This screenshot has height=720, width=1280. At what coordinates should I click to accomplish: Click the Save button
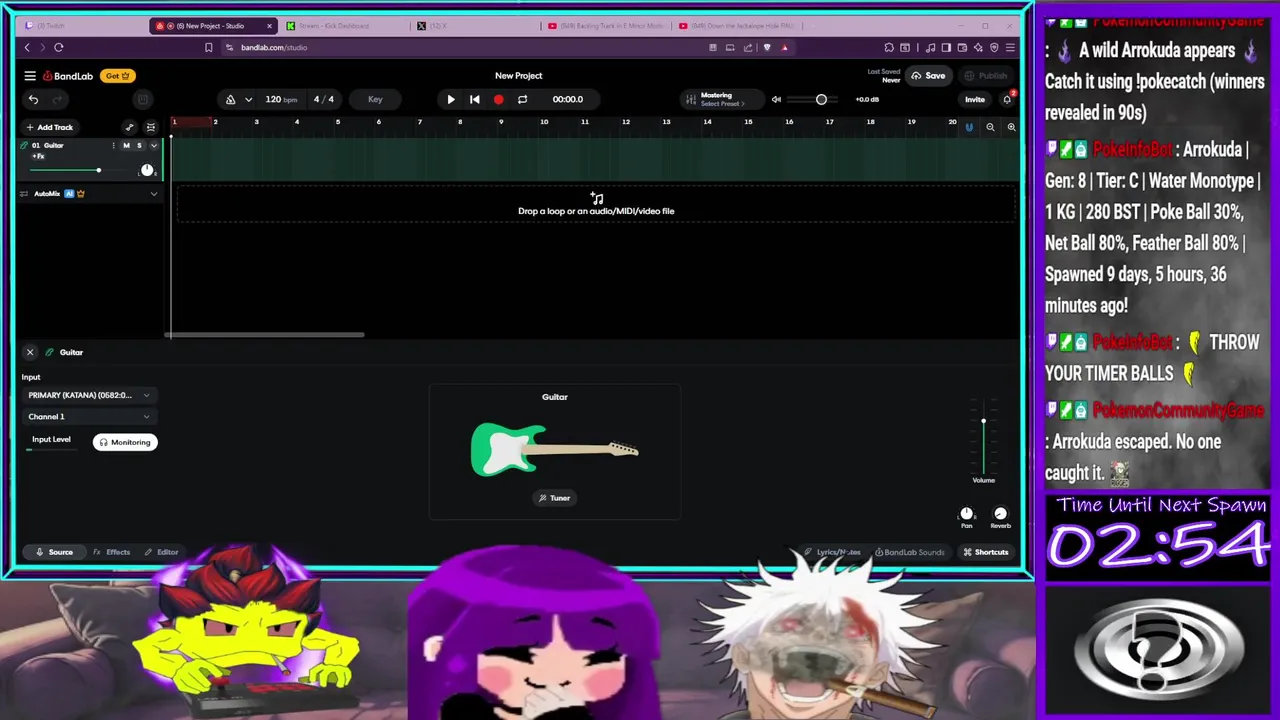(x=928, y=76)
